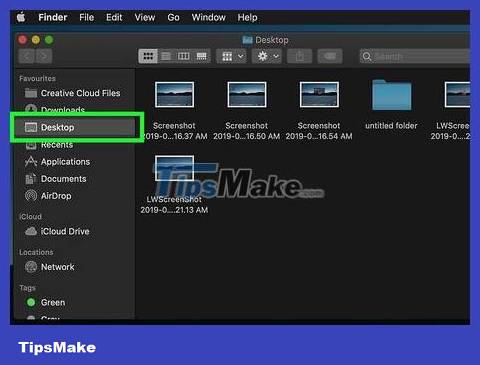480x365 pixels.
Task: Click the green tag color dot
Action: pyautogui.click(x=31, y=302)
